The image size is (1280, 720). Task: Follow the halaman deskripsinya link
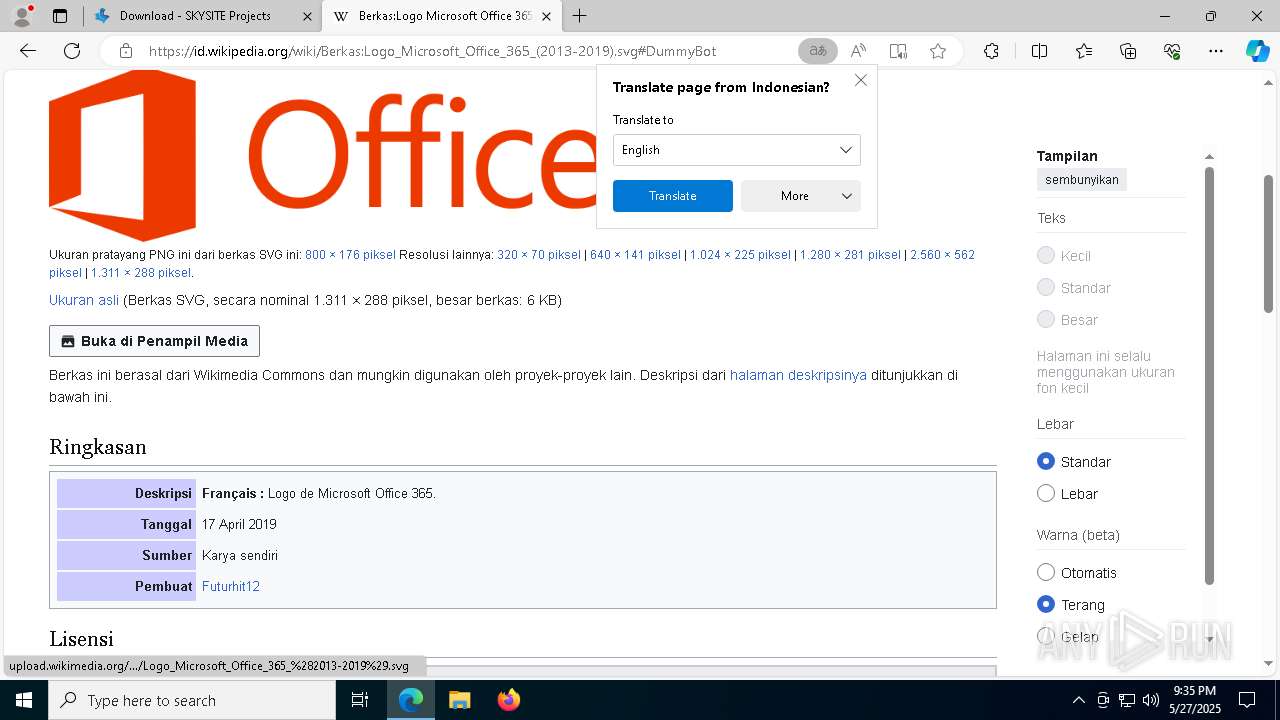click(x=798, y=375)
